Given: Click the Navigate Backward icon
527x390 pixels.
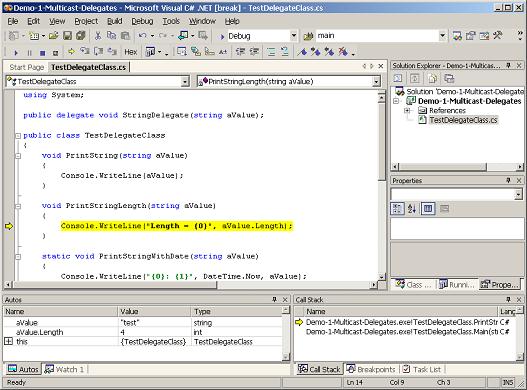Looking at the screenshot, I should click(183, 36).
